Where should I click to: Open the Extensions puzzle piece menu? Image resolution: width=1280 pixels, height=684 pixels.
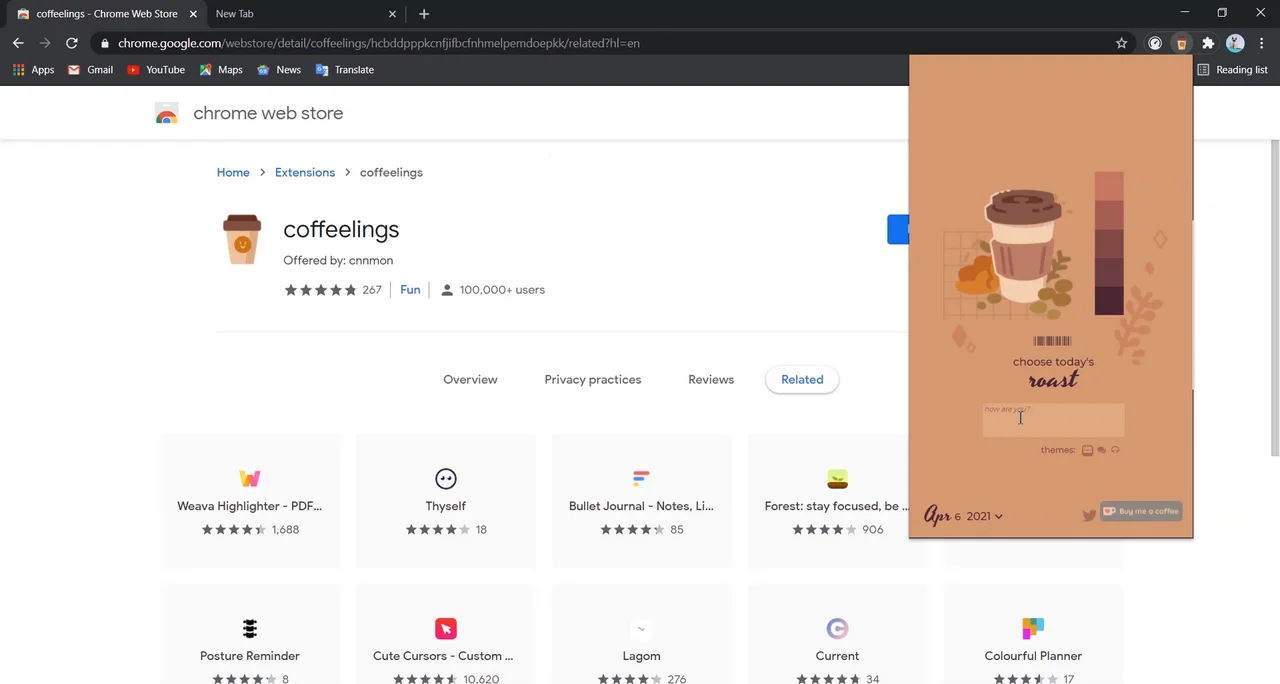(x=1208, y=43)
